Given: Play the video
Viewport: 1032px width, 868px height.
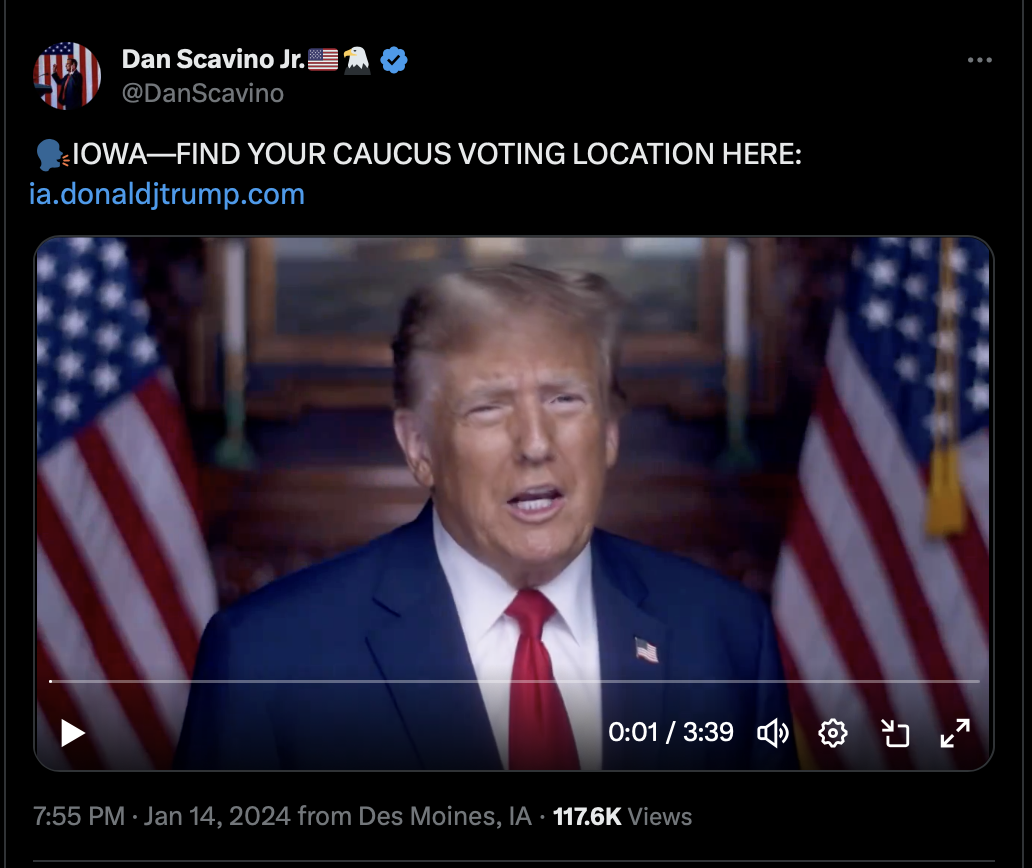Looking at the screenshot, I should pos(72,732).
